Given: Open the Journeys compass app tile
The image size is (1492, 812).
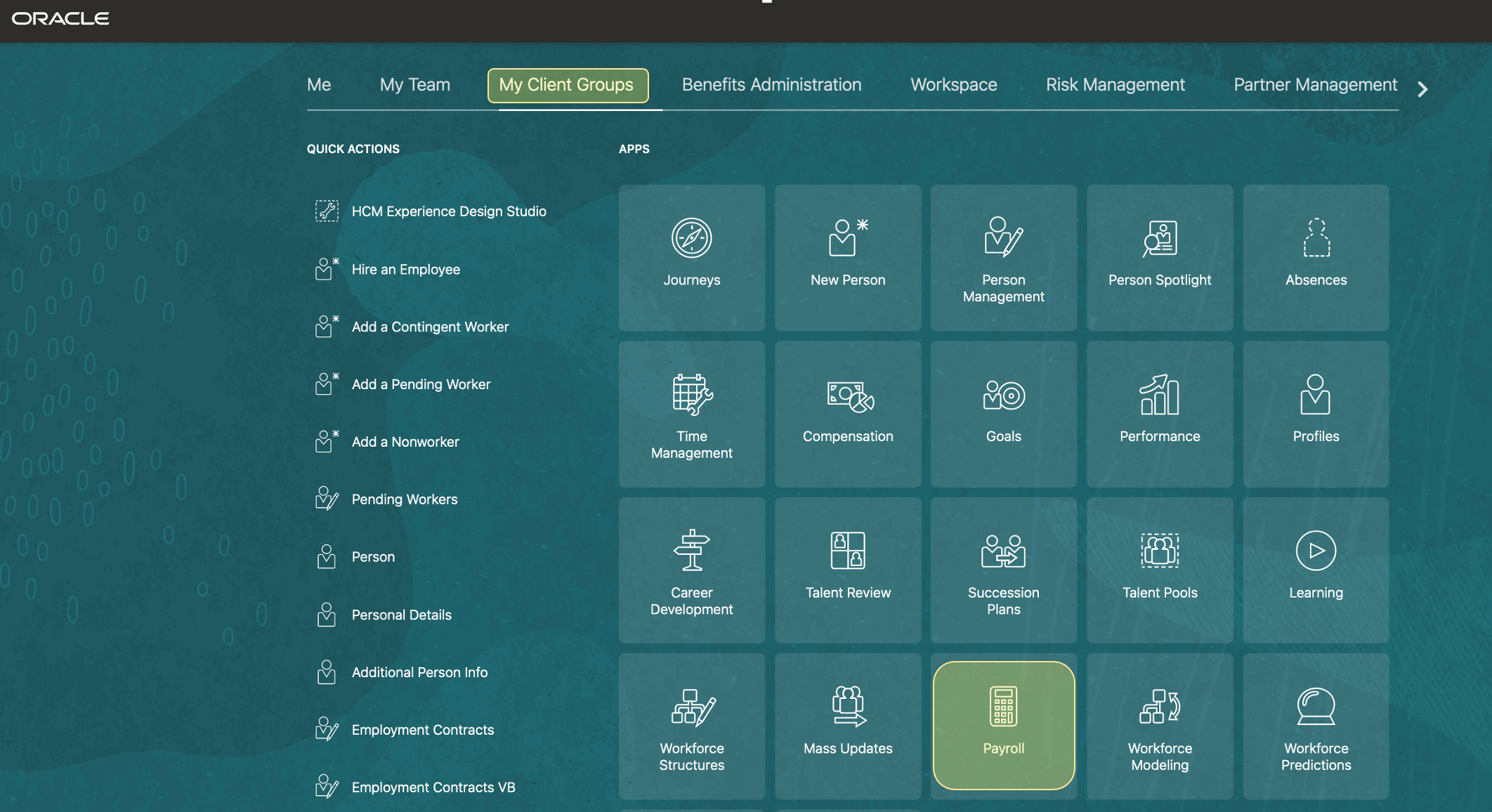Looking at the screenshot, I should click(x=691, y=256).
